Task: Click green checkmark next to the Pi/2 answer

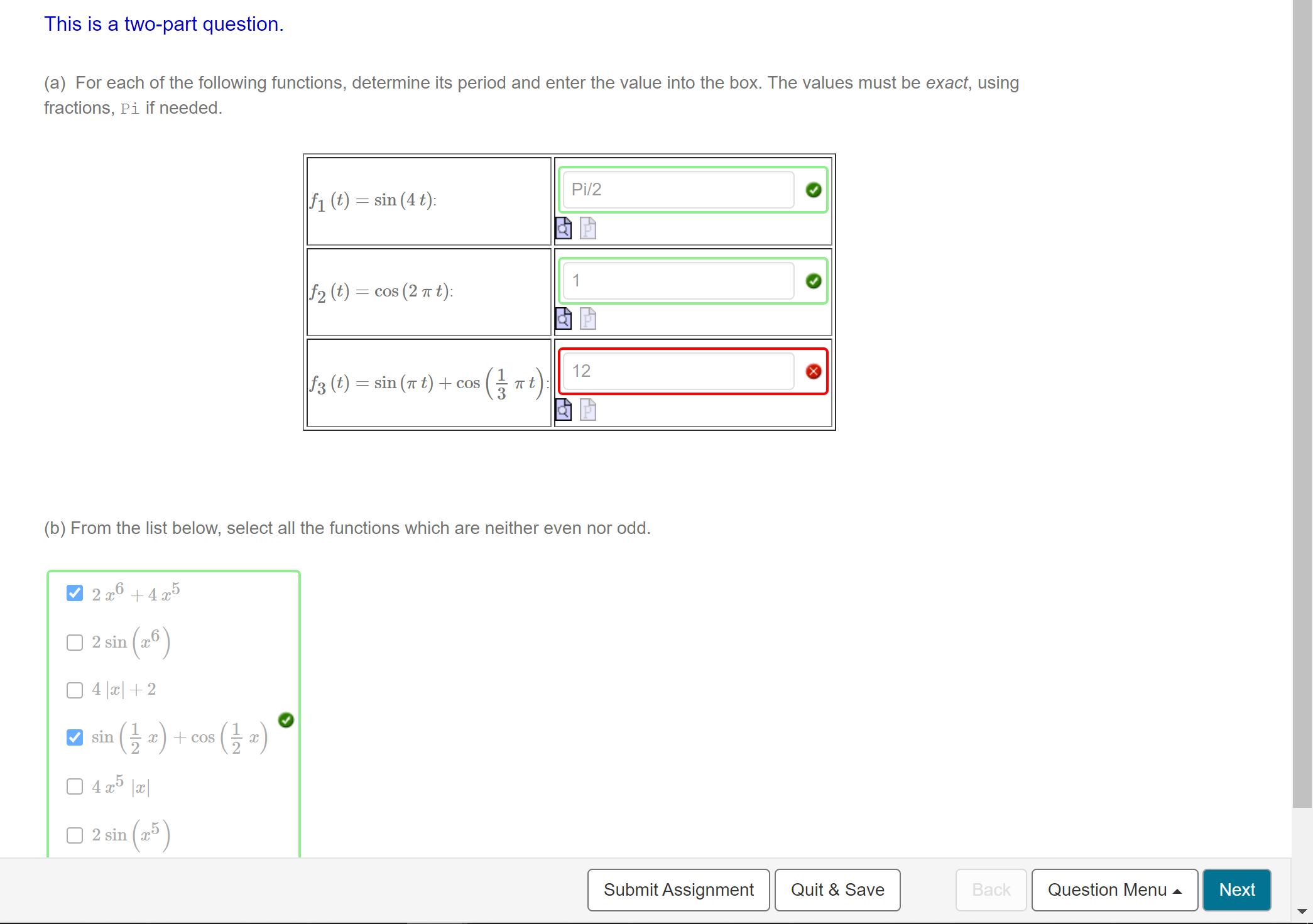Action: (x=813, y=190)
